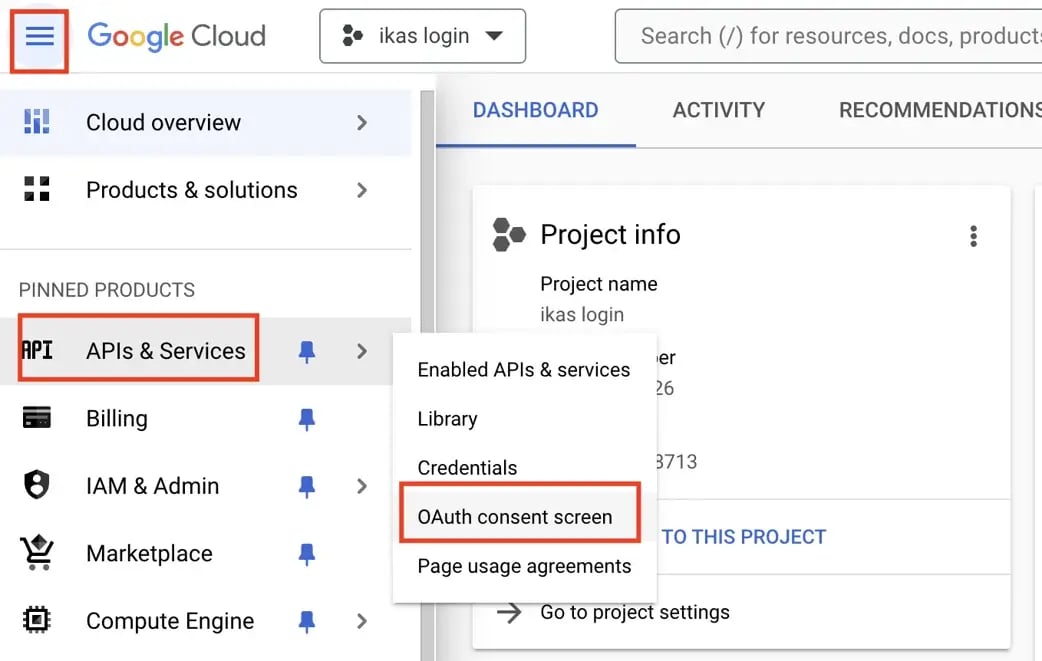
Task: Click the Marketplace shopping cart icon
Action: point(37,553)
